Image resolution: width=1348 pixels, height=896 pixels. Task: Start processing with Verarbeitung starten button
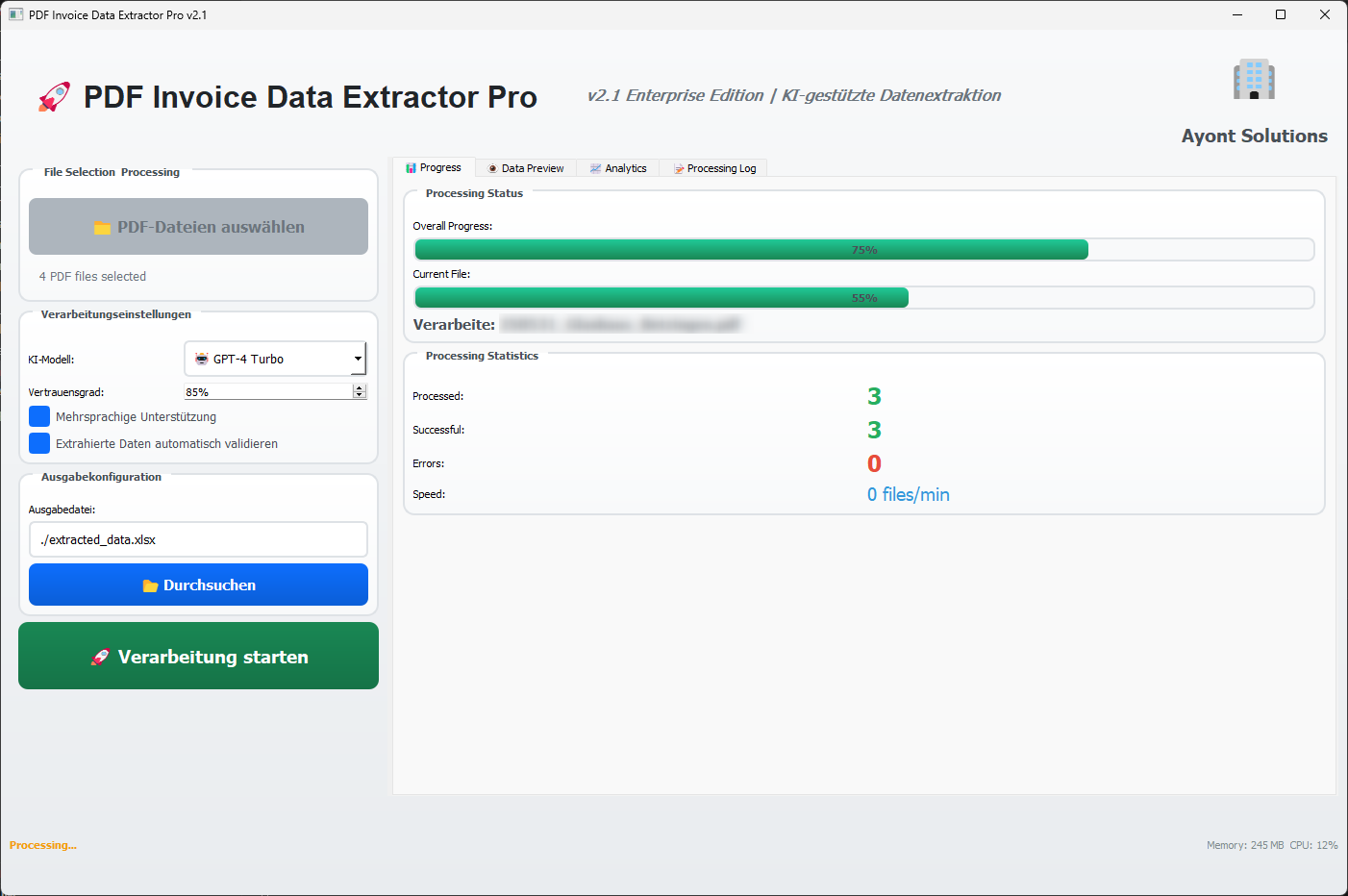point(198,656)
